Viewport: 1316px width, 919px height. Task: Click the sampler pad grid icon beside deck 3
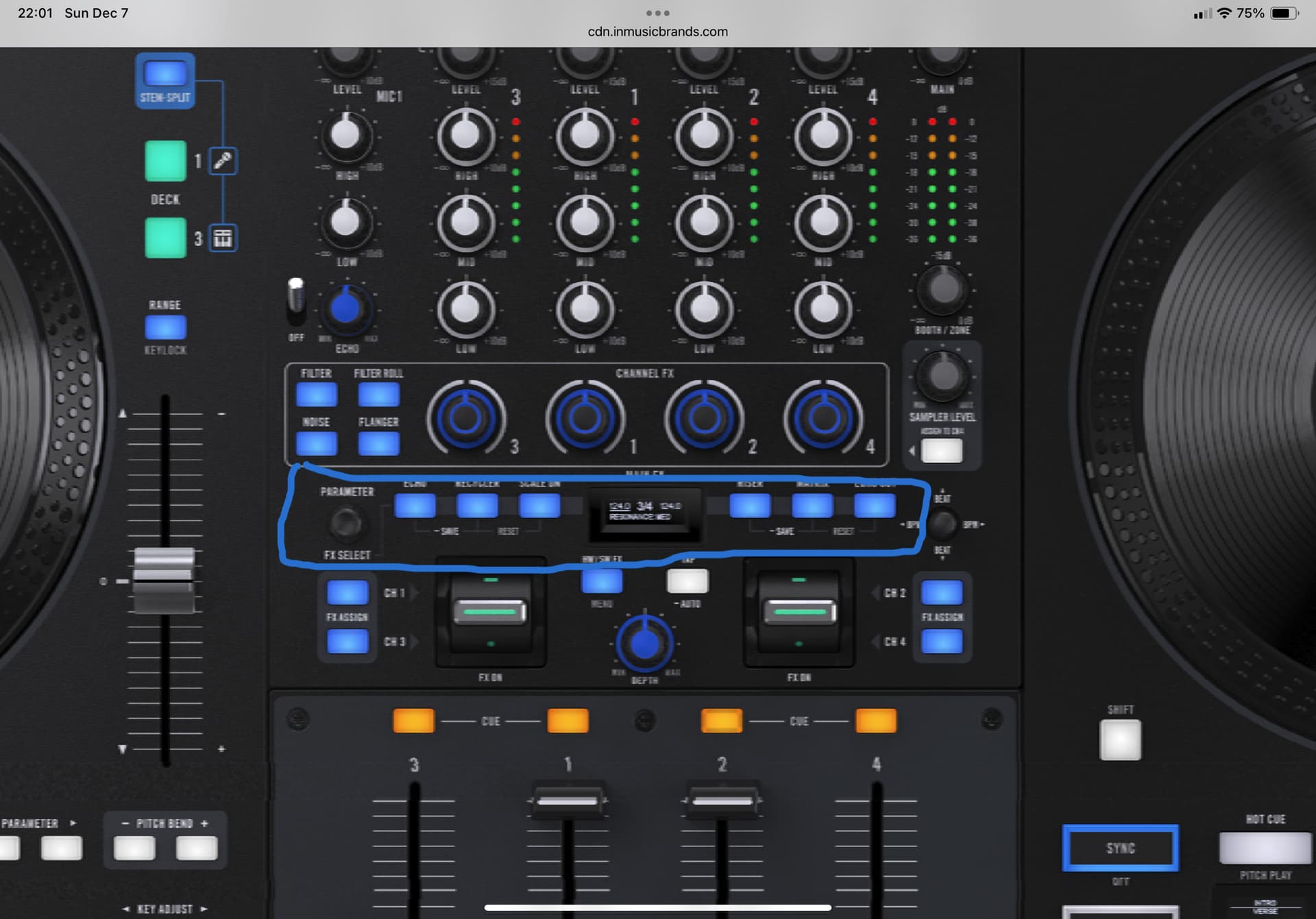click(223, 238)
